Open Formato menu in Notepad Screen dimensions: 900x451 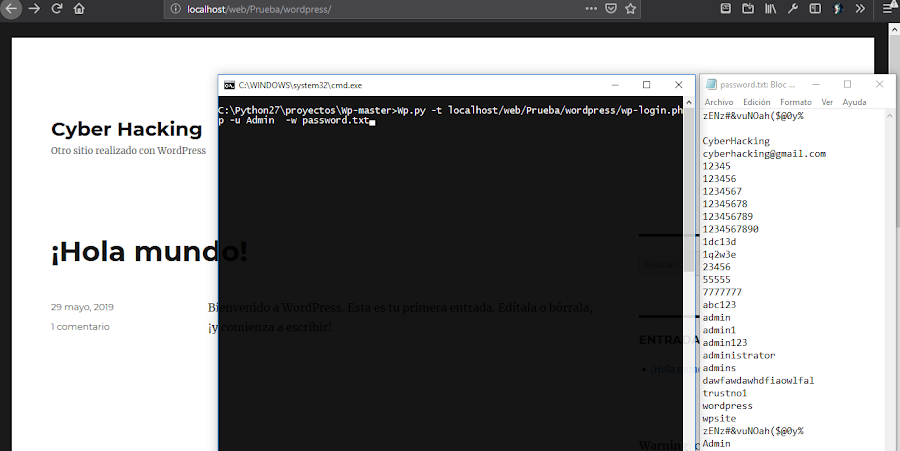tap(796, 102)
